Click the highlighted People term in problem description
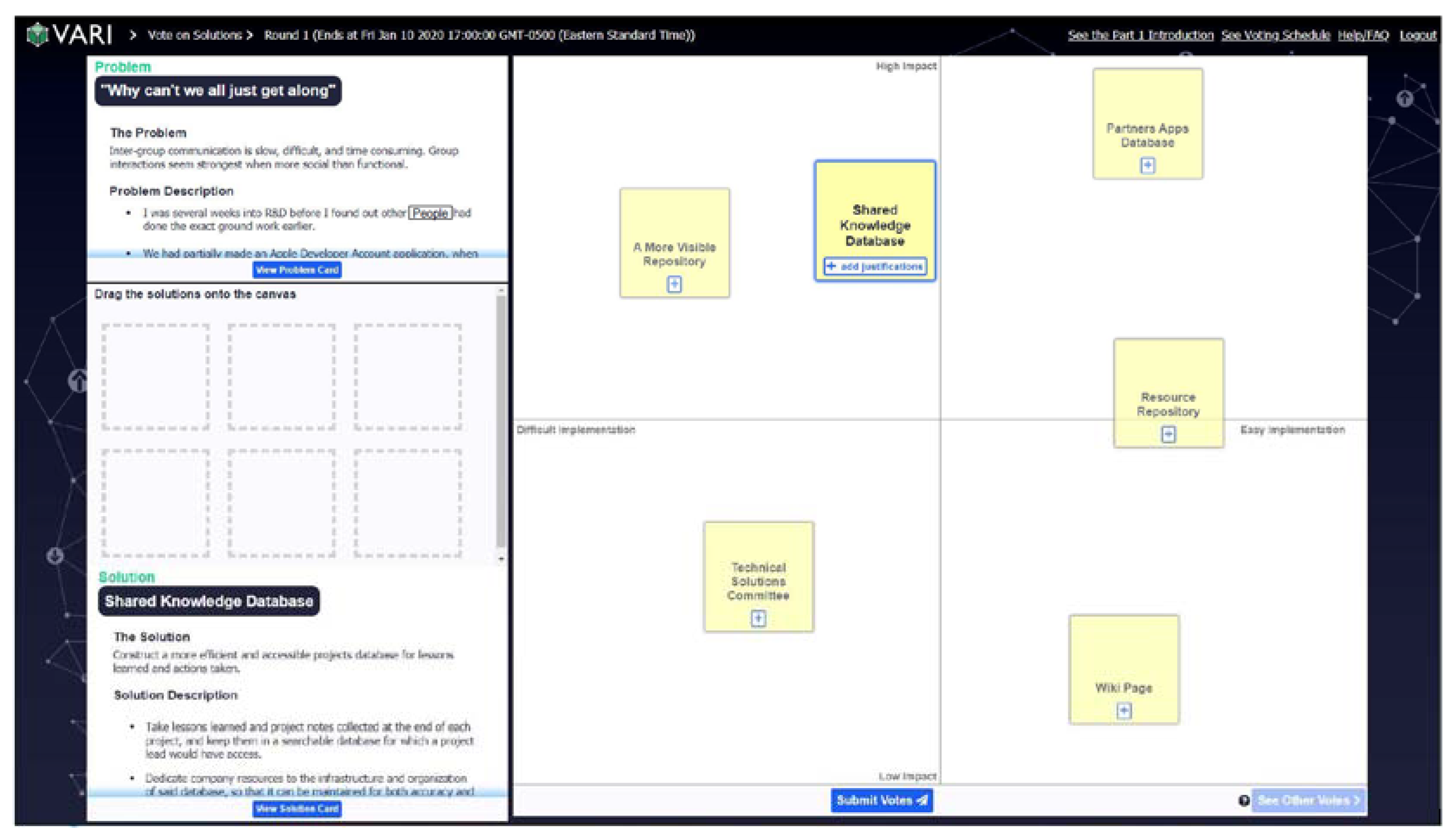The height and width of the screenshot is (840, 1456). (x=430, y=213)
